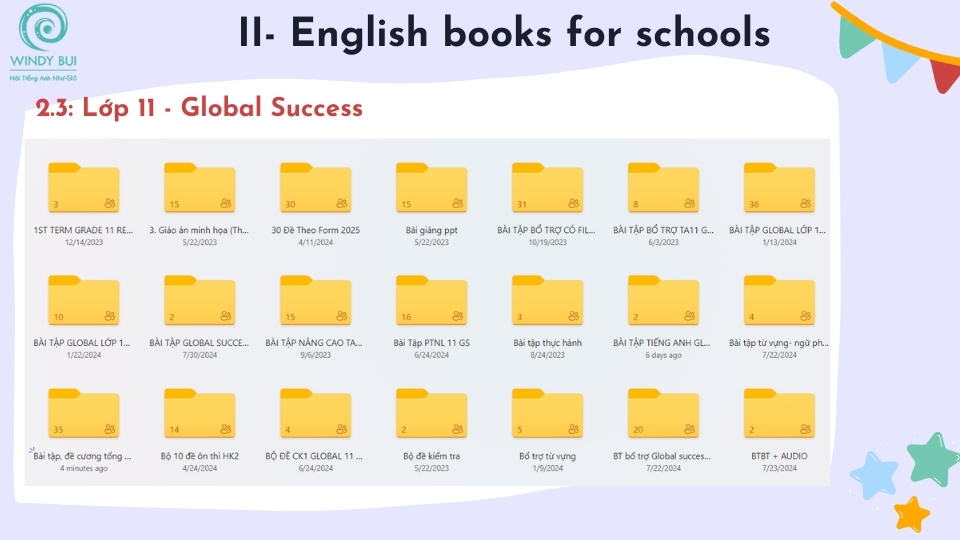The image size is (960, 540).
Task: Click the BT bổ trợ Global success folder name
Action: (663, 456)
